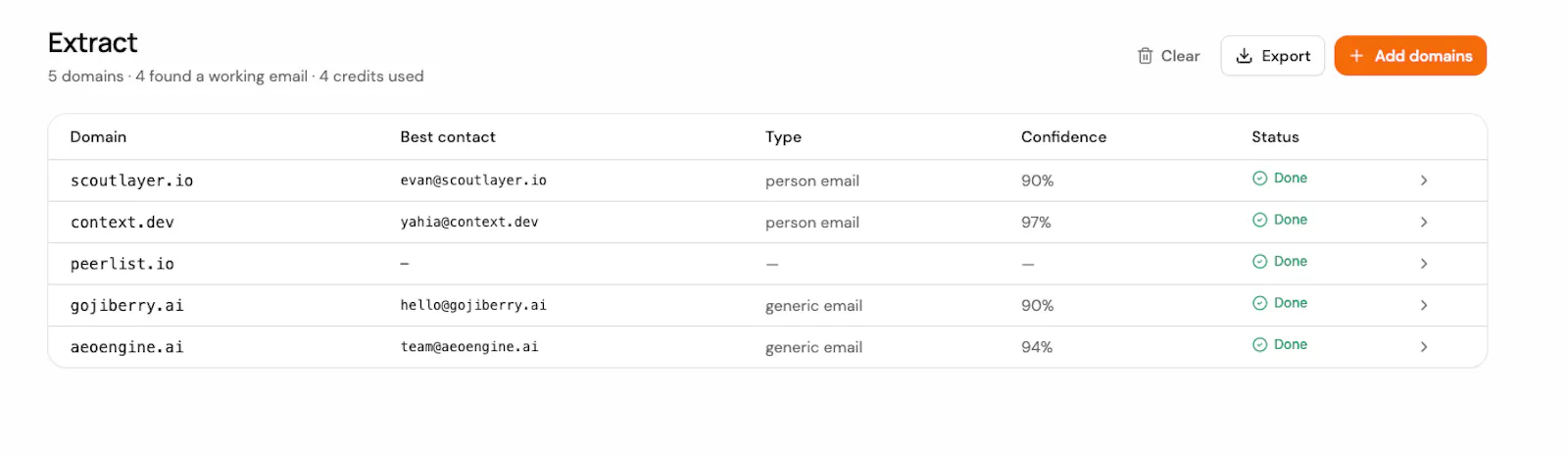Expand the peerlist.io row chevron
Image resolution: width=1568 pixels, height=456 pixels.
[1424, 264]
